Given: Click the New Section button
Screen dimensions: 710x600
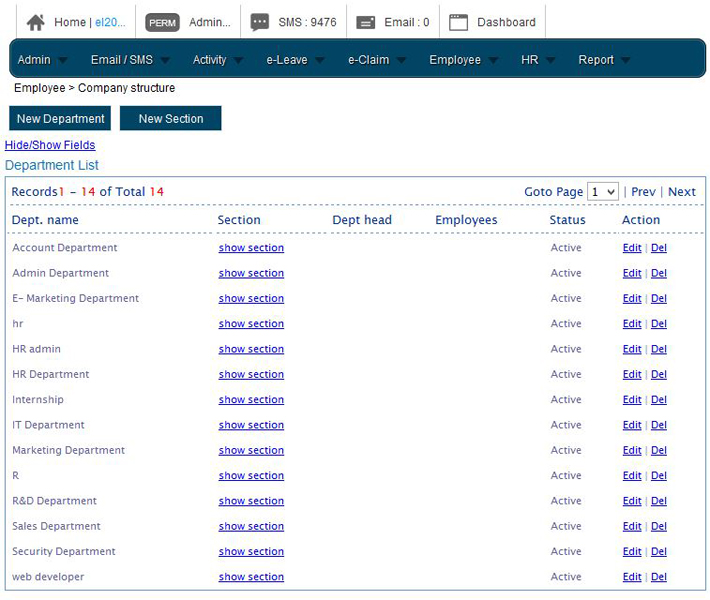Looking at the screenshot, I should coord(171,118).
